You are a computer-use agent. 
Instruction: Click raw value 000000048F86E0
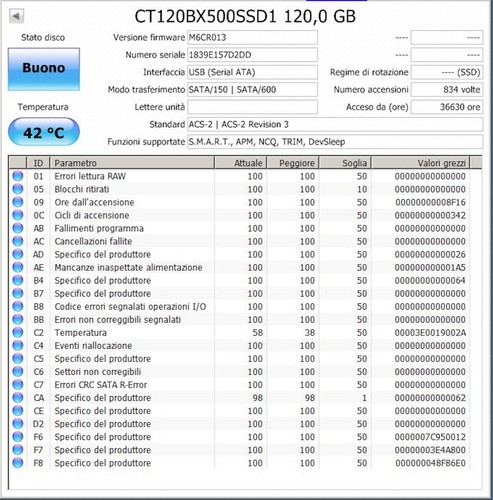(x=430, y=463)
